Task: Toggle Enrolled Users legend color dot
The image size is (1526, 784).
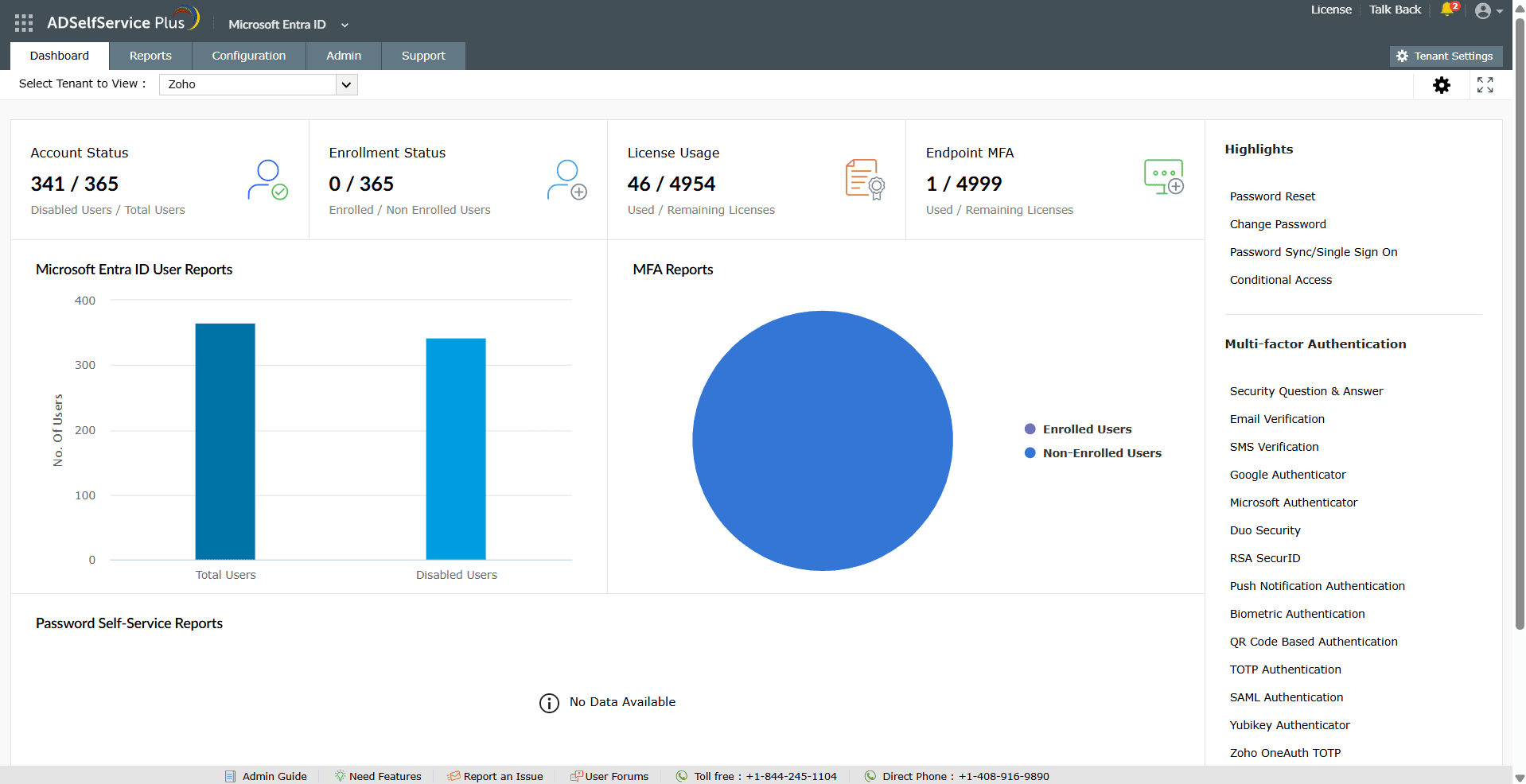Action: tap(1030, 429)
